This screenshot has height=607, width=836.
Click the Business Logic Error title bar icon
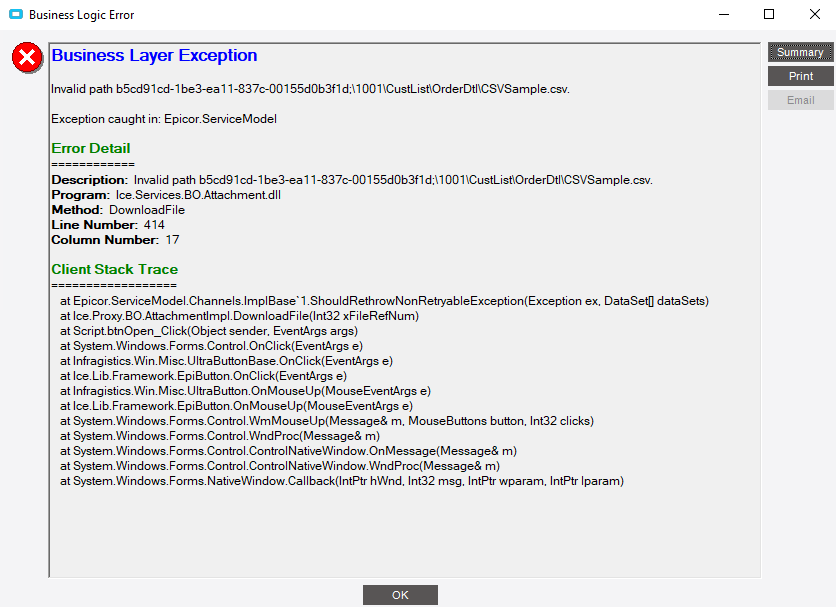coord(14,14)
